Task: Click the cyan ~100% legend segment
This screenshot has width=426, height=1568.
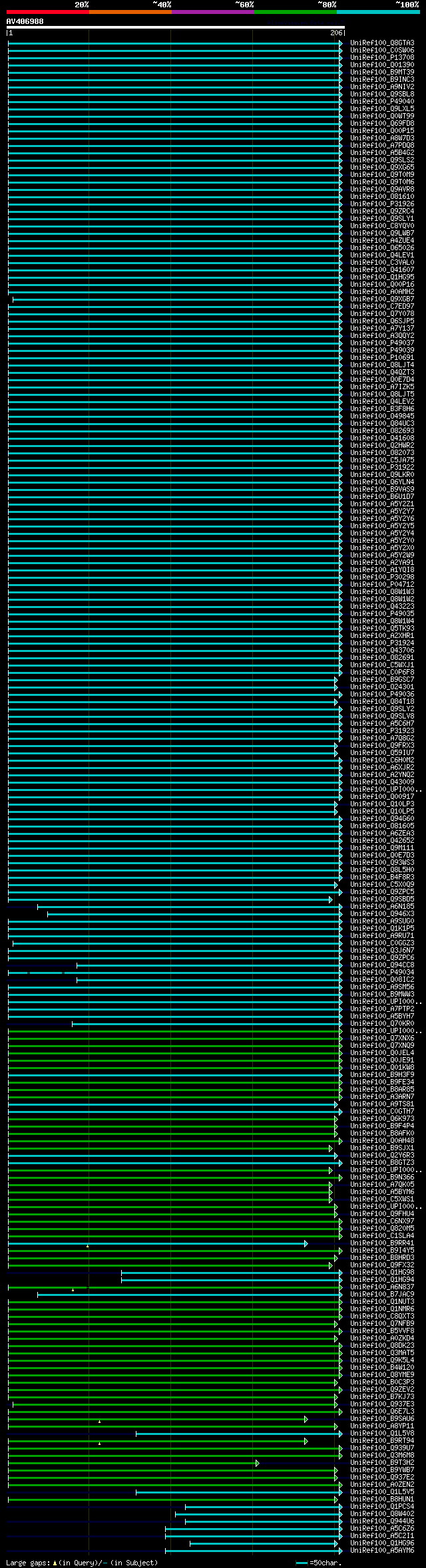Action: click(378, 12)
